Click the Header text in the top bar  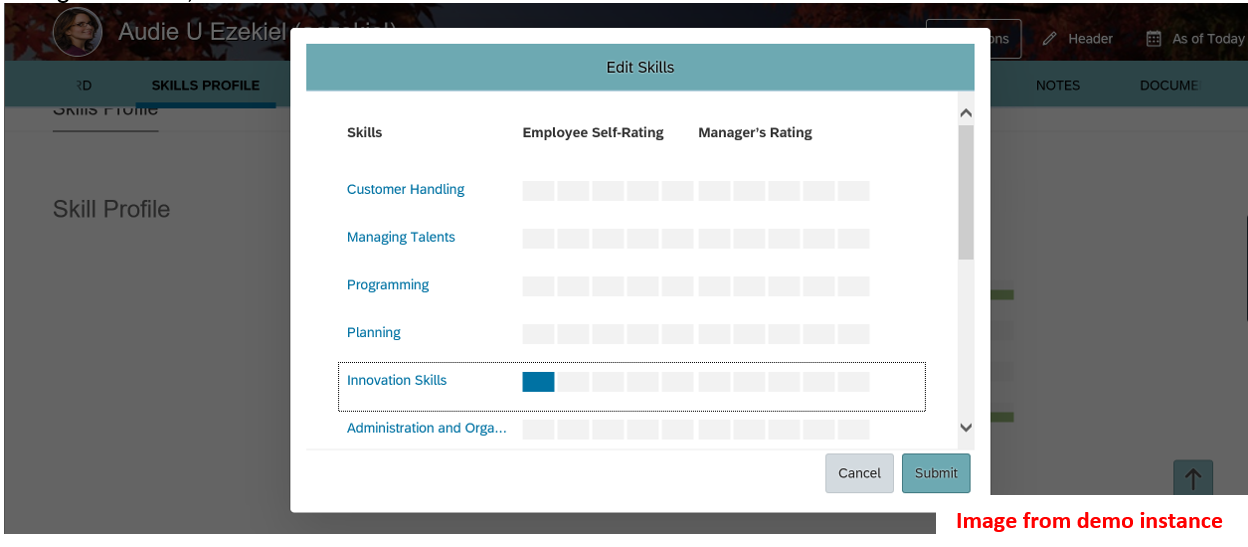tap(1090, 39)
